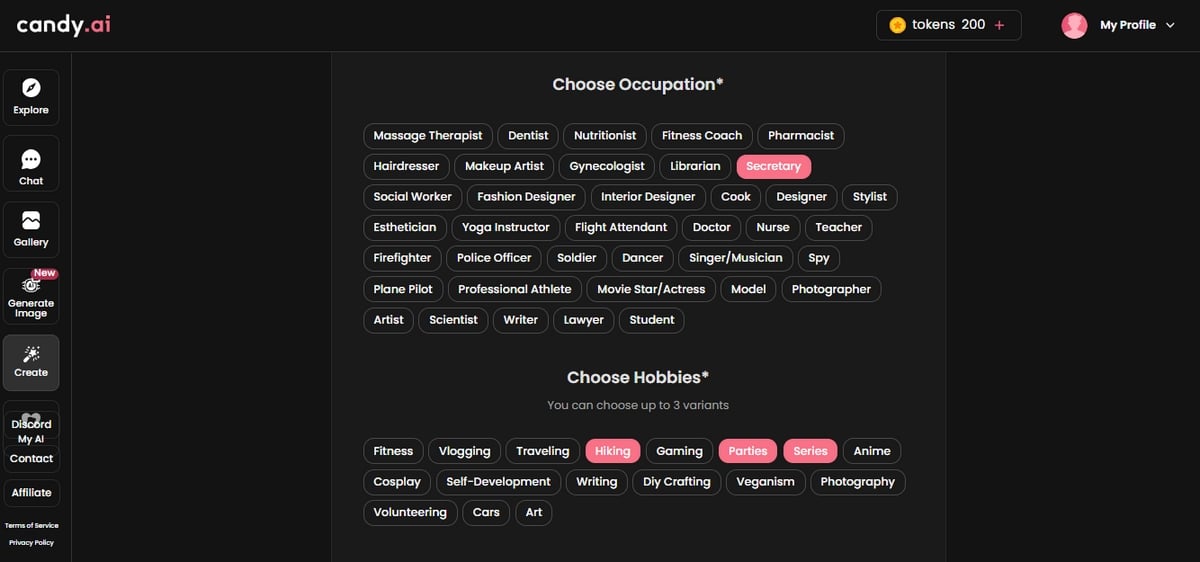Viewport: 1200px width, 562px height.
Task: Deselect the Hiking hobby
Action: [612, 451]
